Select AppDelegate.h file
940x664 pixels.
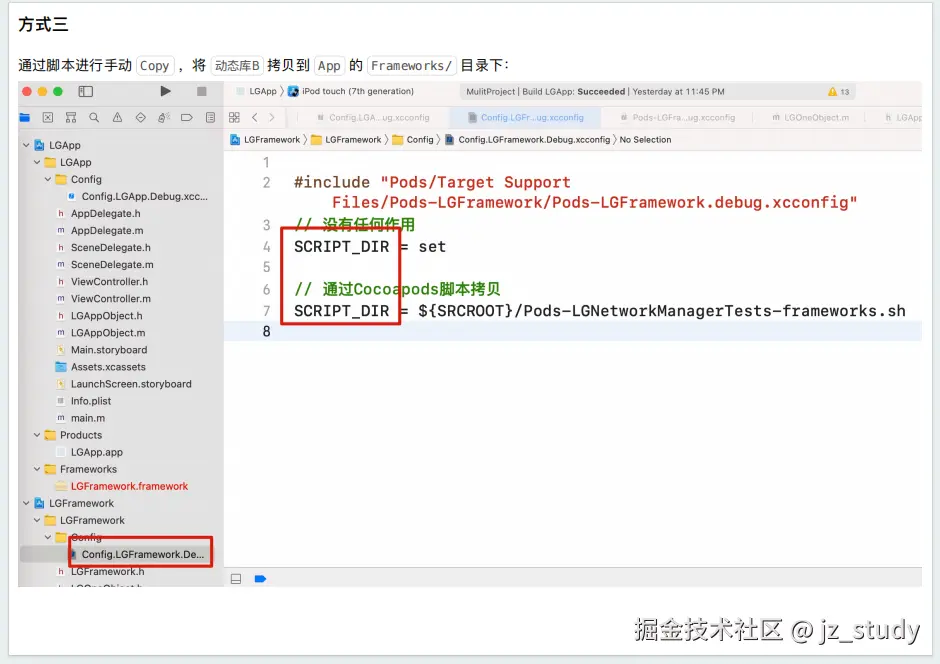[x=99, y=213]
